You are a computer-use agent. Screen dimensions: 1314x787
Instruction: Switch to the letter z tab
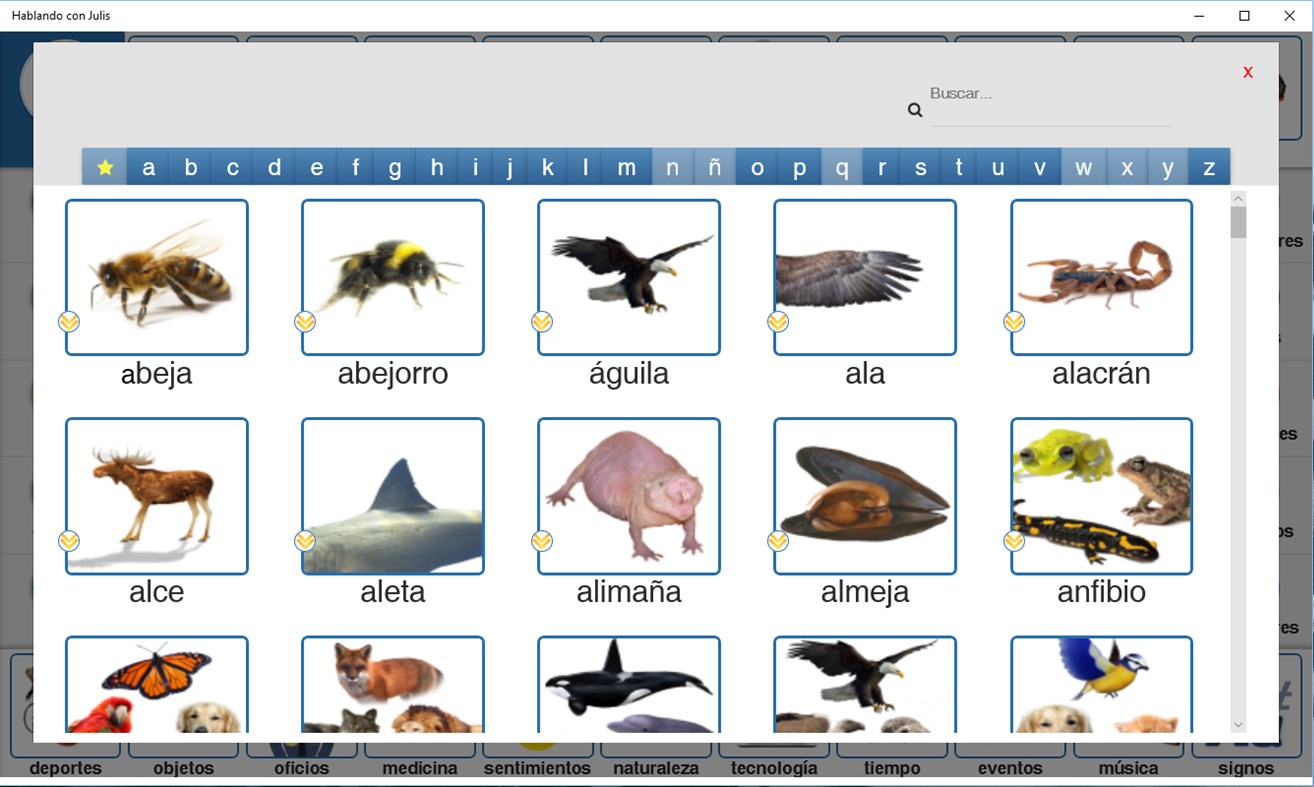(1209, 166)
